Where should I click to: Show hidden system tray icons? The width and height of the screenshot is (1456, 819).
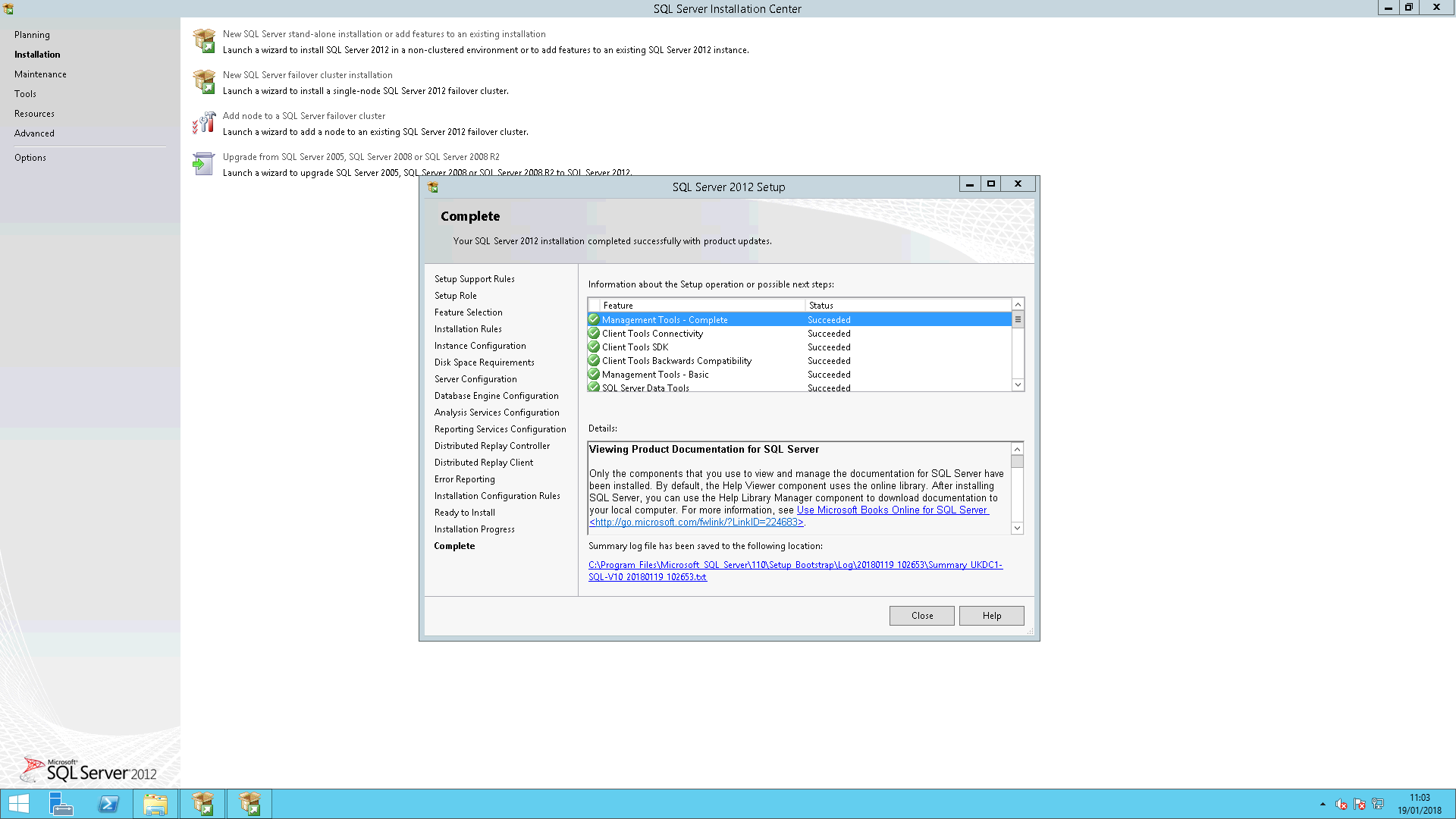pyautogui.click(x=1323, y=804)
